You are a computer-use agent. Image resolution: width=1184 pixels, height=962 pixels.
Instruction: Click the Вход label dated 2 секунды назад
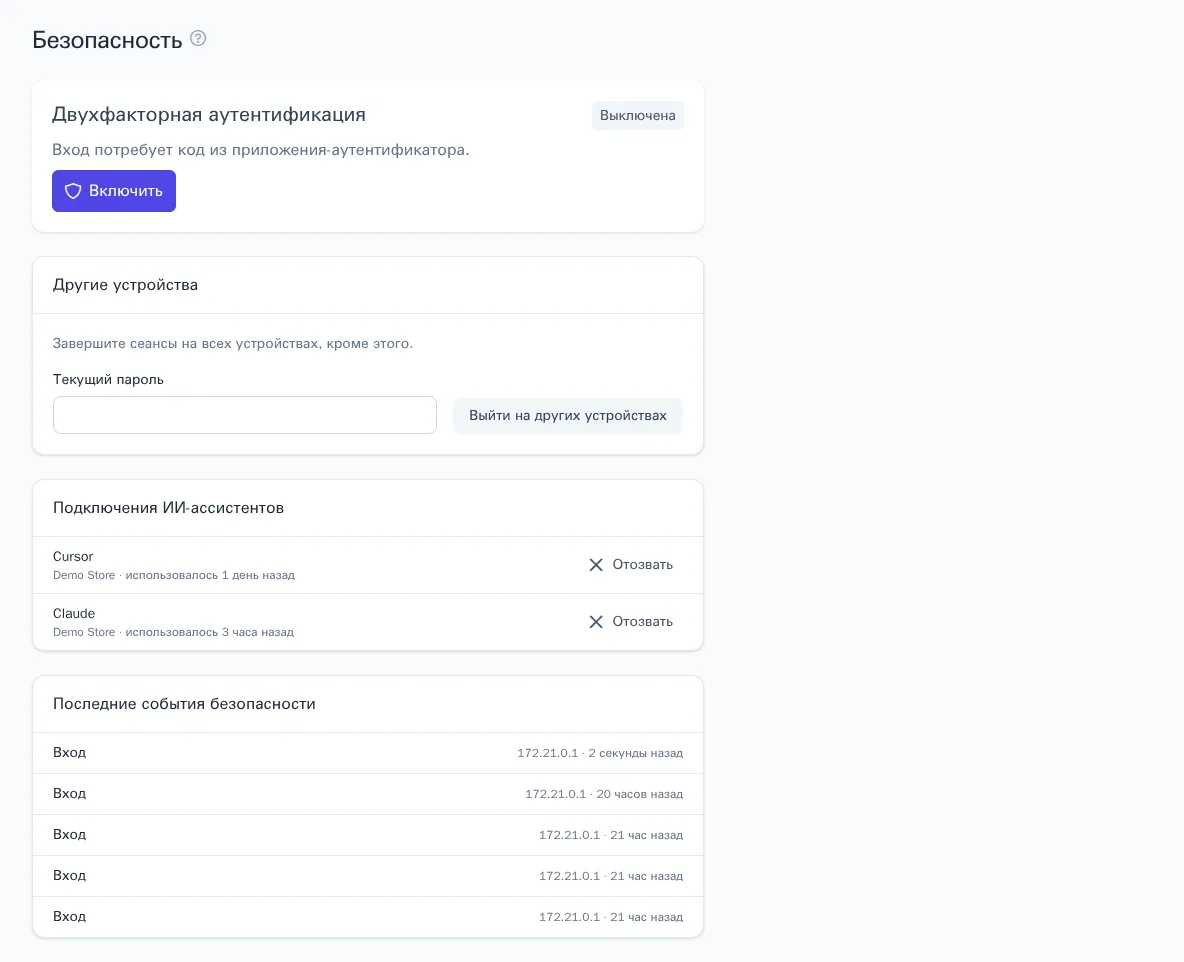tap(69, 753)
